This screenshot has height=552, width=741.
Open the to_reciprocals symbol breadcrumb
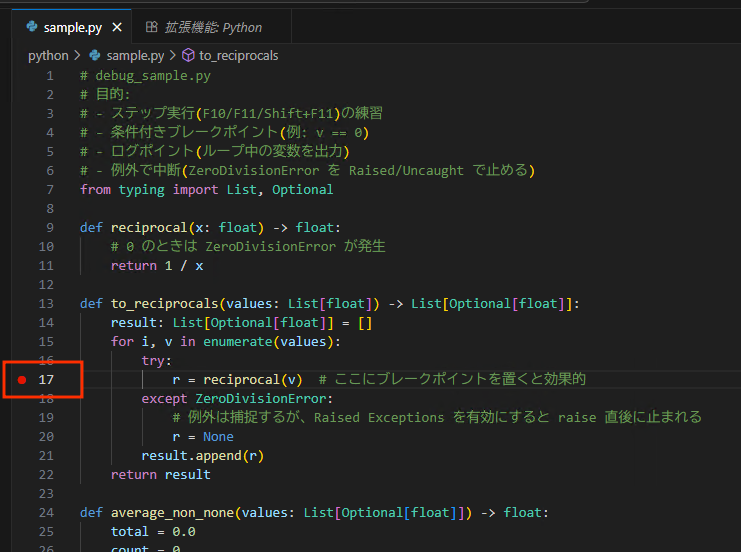[239, 56]
